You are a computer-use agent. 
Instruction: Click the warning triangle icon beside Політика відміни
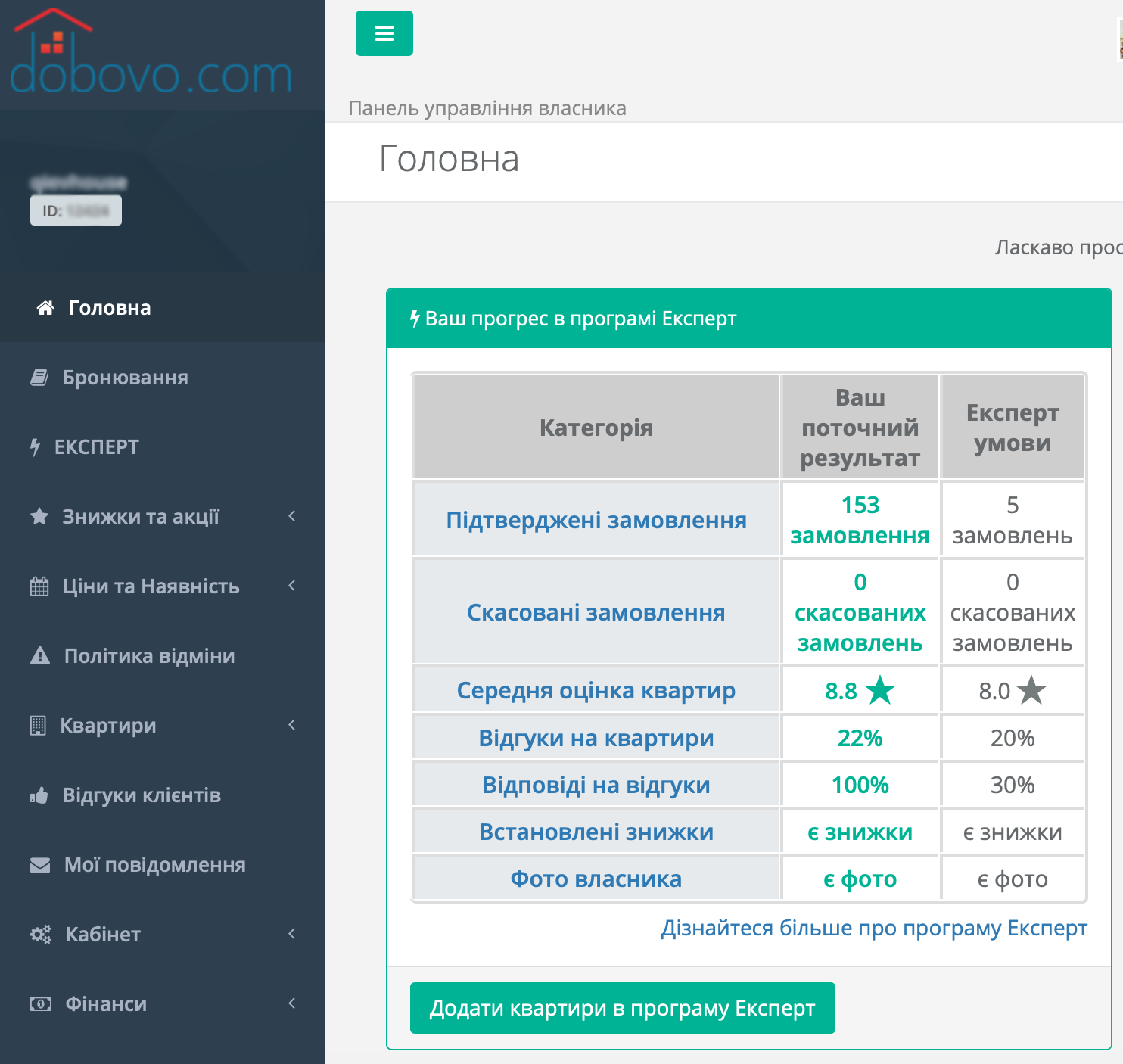[39, 656]
